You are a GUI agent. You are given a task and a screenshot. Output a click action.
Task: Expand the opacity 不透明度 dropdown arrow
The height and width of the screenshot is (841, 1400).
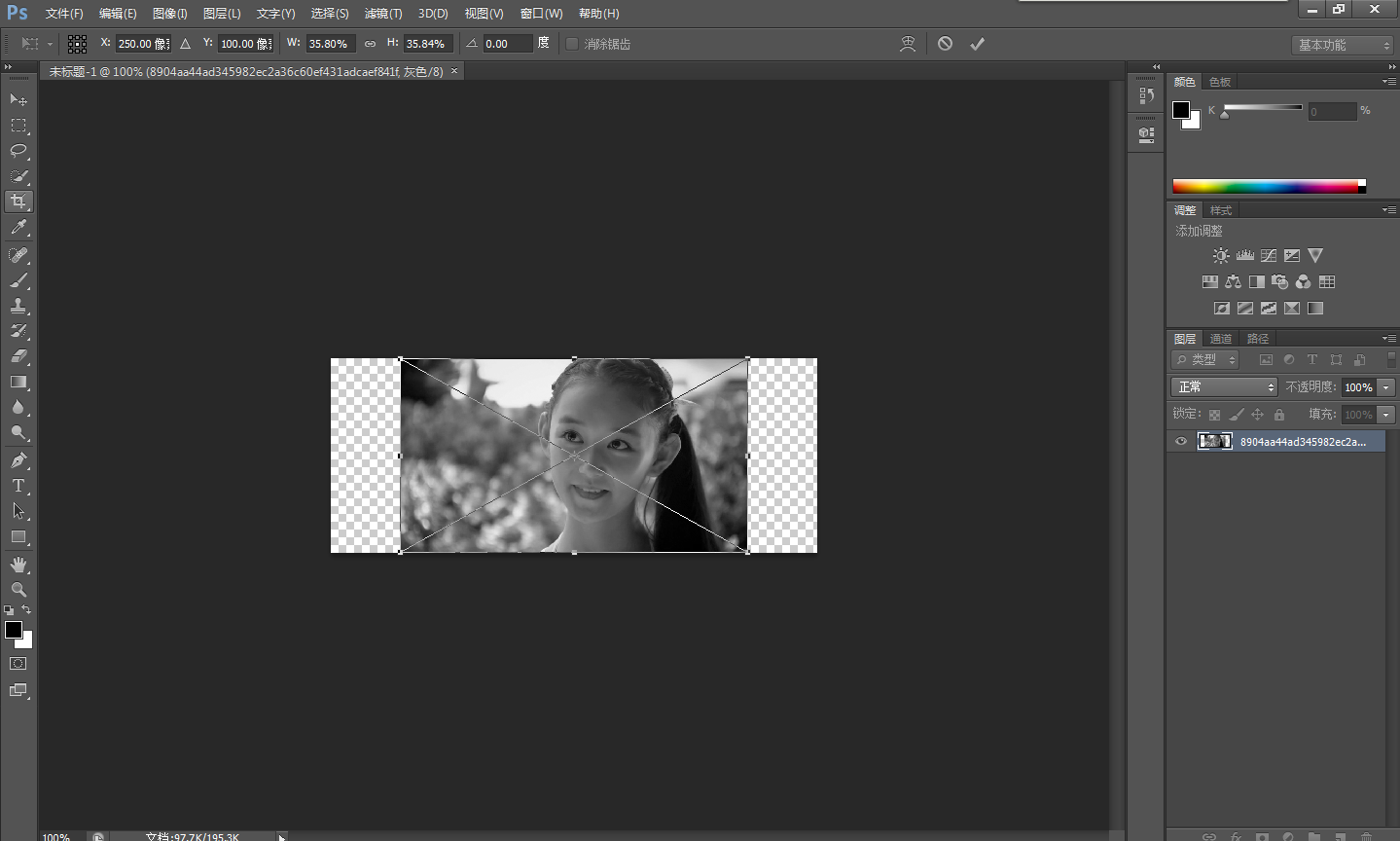click(x=1386, y=387)
